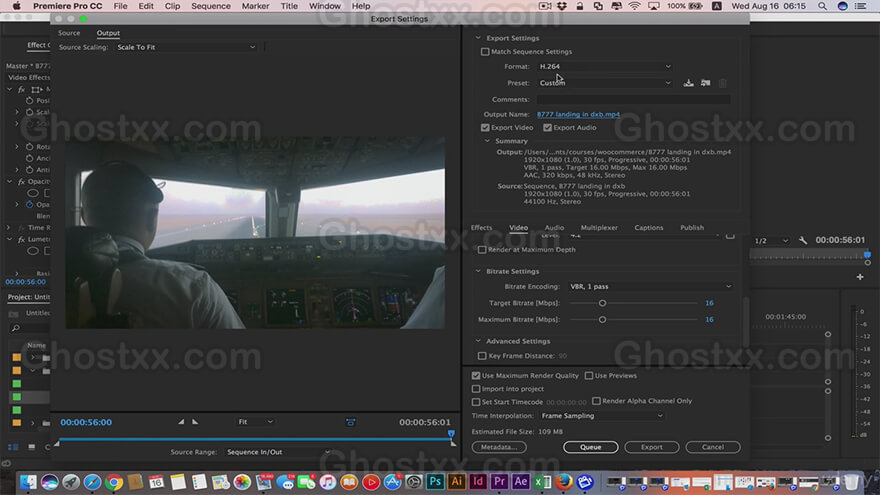This screenshot has height=495, width=880.
Task: Click the Save Preset icon
Action: 688,83
